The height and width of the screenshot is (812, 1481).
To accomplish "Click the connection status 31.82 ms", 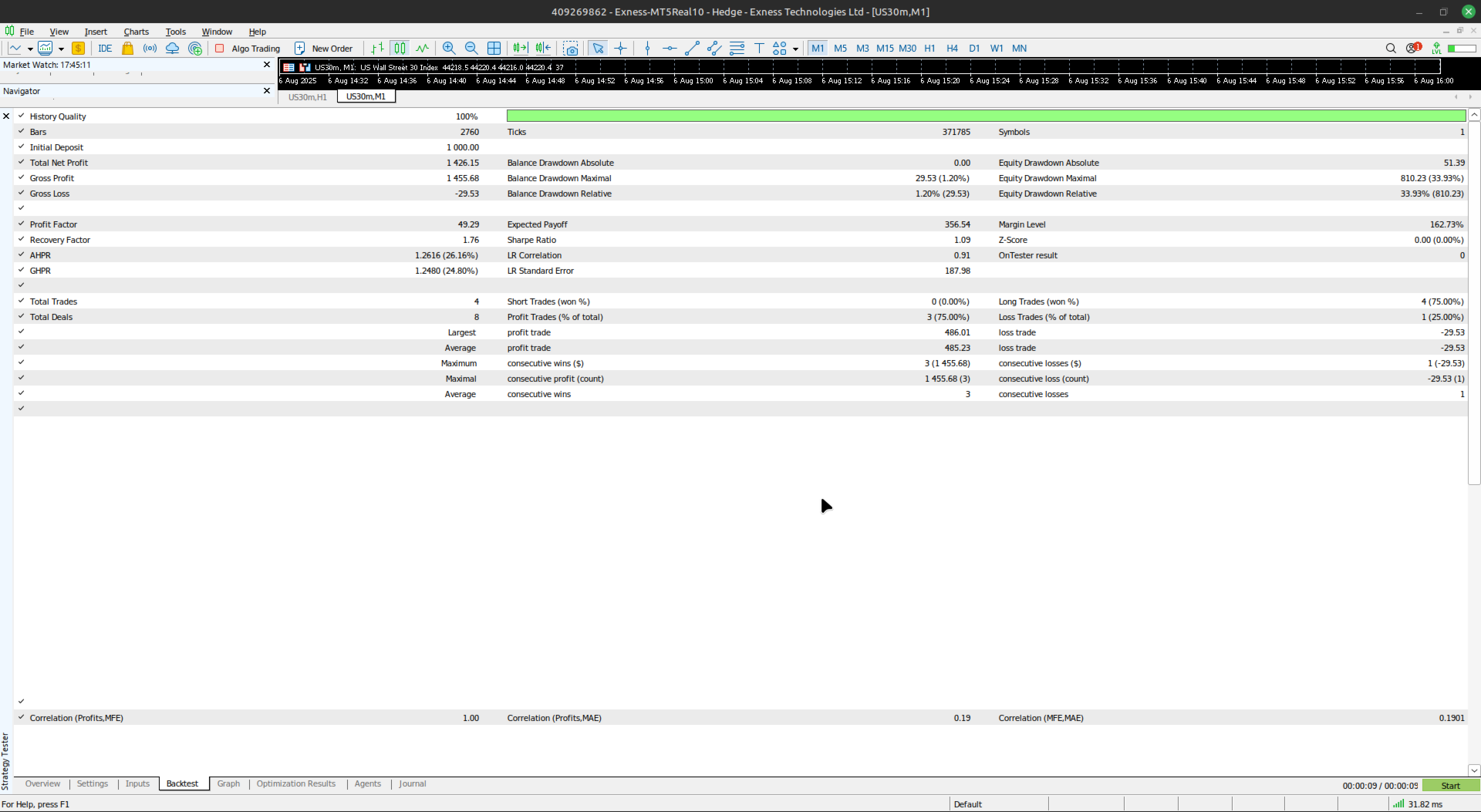I will [x=1418, y=804].
